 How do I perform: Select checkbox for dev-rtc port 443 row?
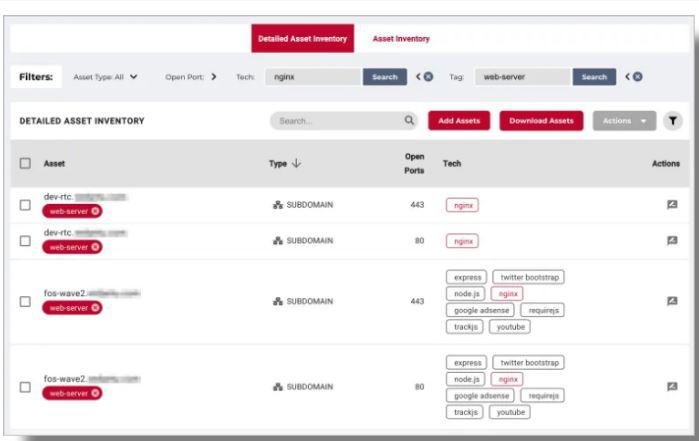25,205
